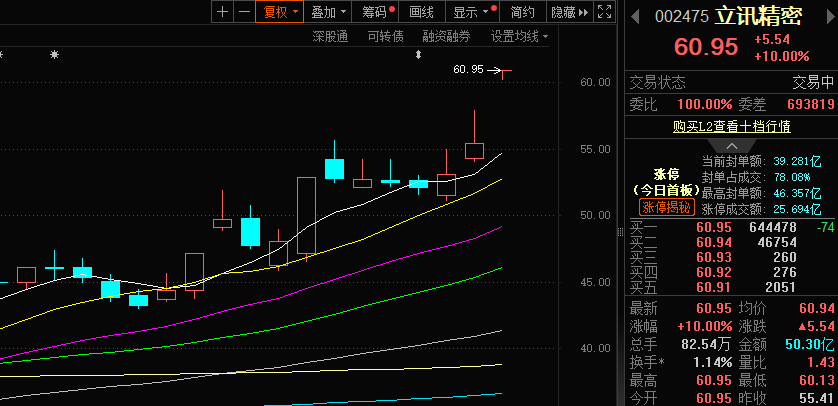
Task: Zoom out chart with minus button
Action: pos(244,12)
